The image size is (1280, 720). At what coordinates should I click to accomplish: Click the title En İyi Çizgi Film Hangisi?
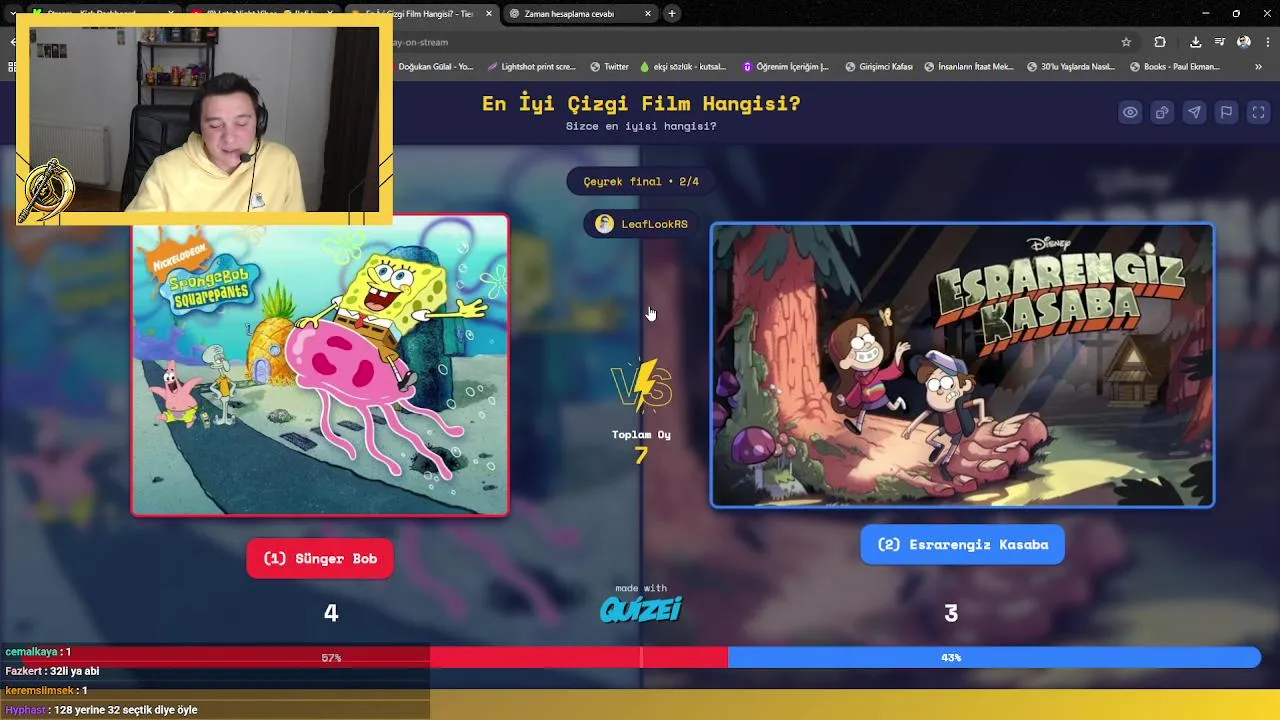point(641,103)
